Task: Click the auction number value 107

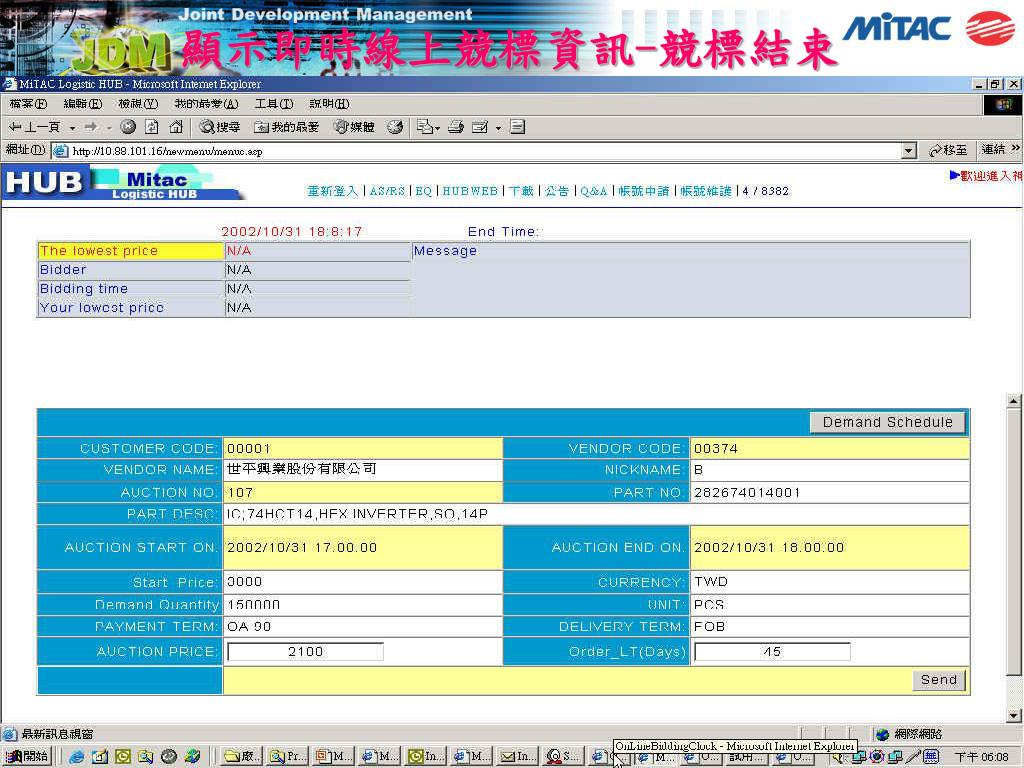Action: click(x=240, y=492)
